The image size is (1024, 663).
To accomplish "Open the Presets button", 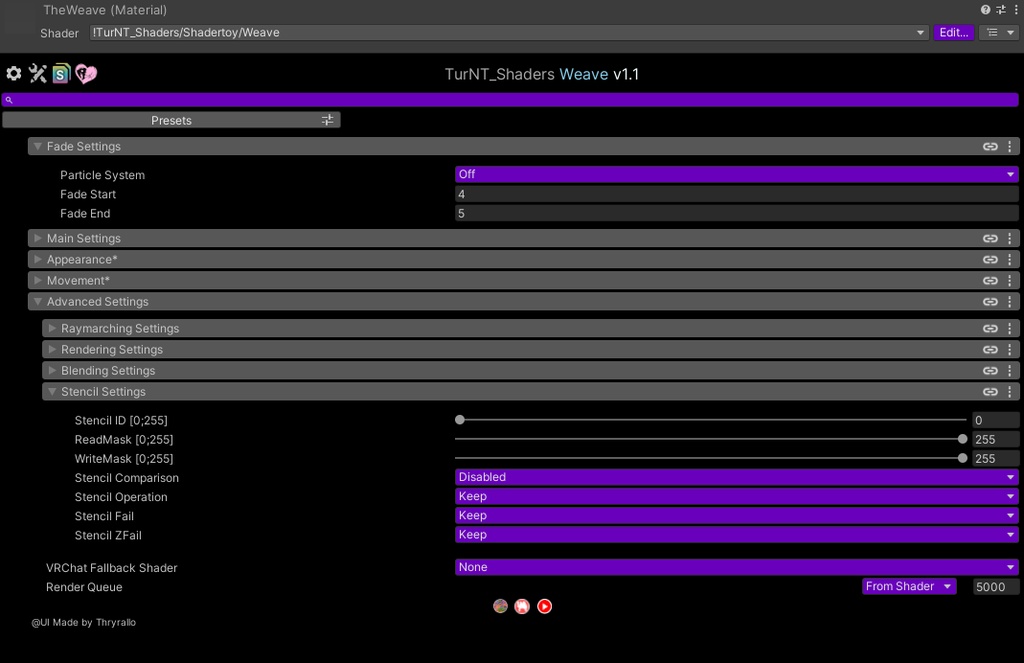I will coord(171,120).
